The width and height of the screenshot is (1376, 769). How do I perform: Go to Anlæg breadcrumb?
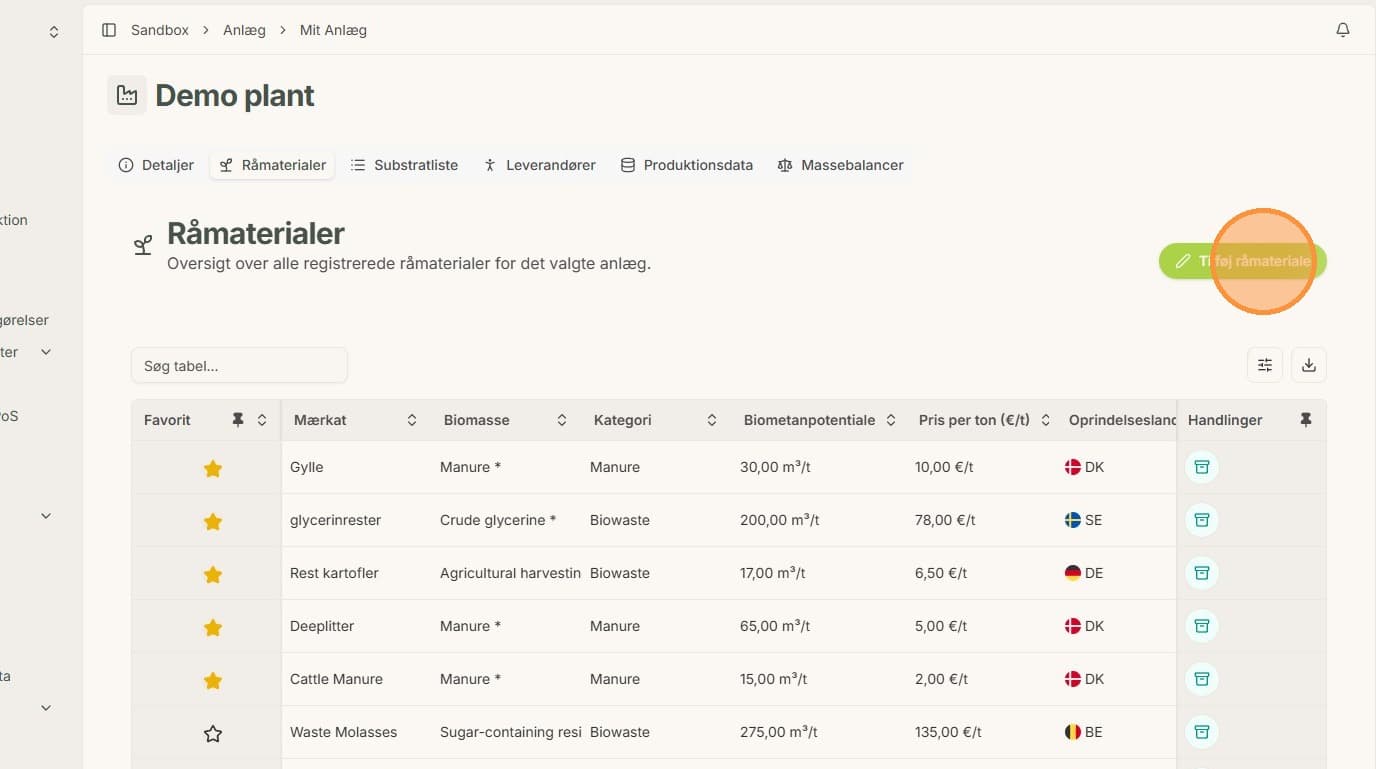244,30
